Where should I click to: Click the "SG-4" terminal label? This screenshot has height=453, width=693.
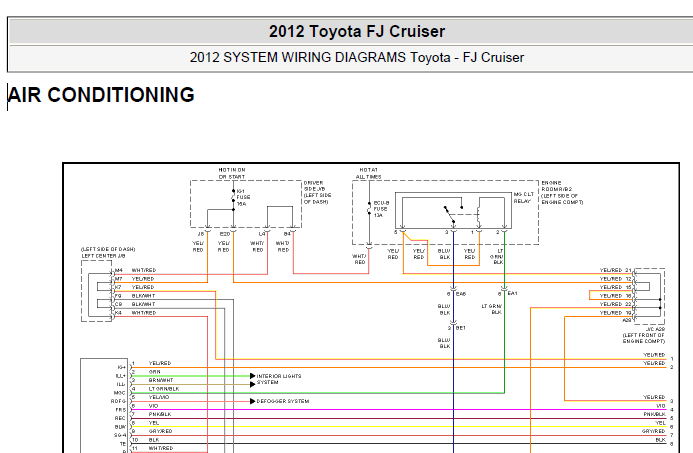(x=120, y=435)
